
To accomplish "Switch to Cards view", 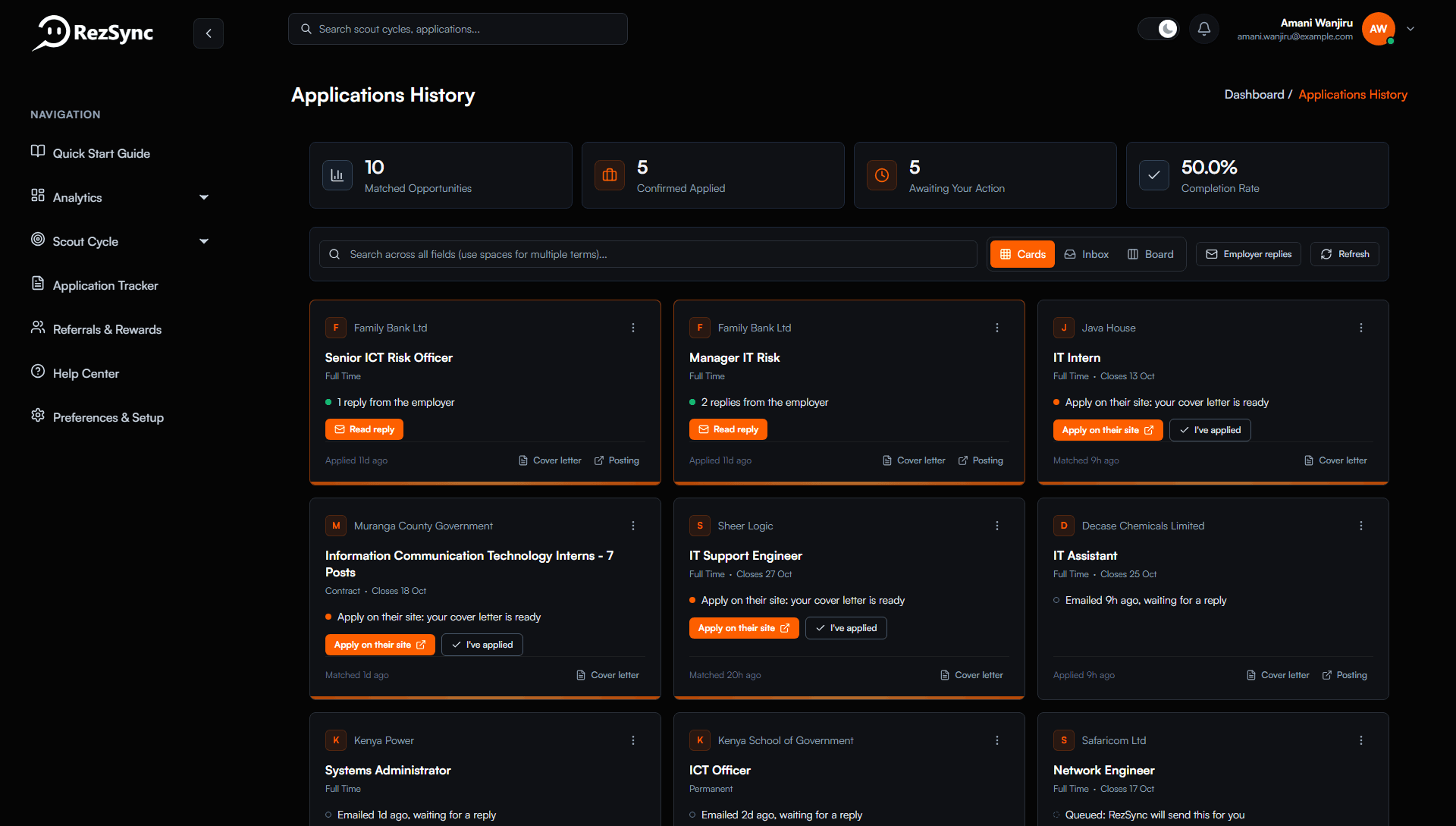I will click(x=1023, y=254).
